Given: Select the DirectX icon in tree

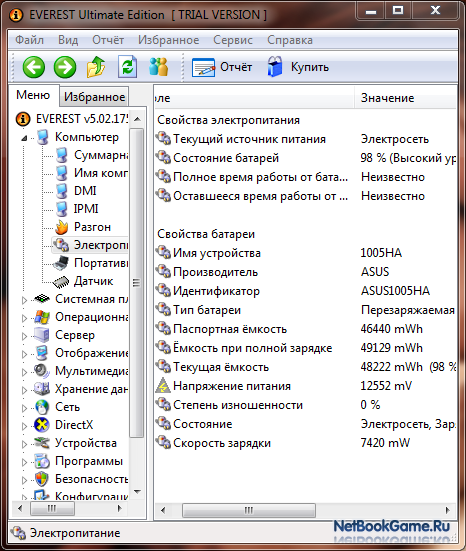Looking at the screenshot, I should (x=42, y=425).
